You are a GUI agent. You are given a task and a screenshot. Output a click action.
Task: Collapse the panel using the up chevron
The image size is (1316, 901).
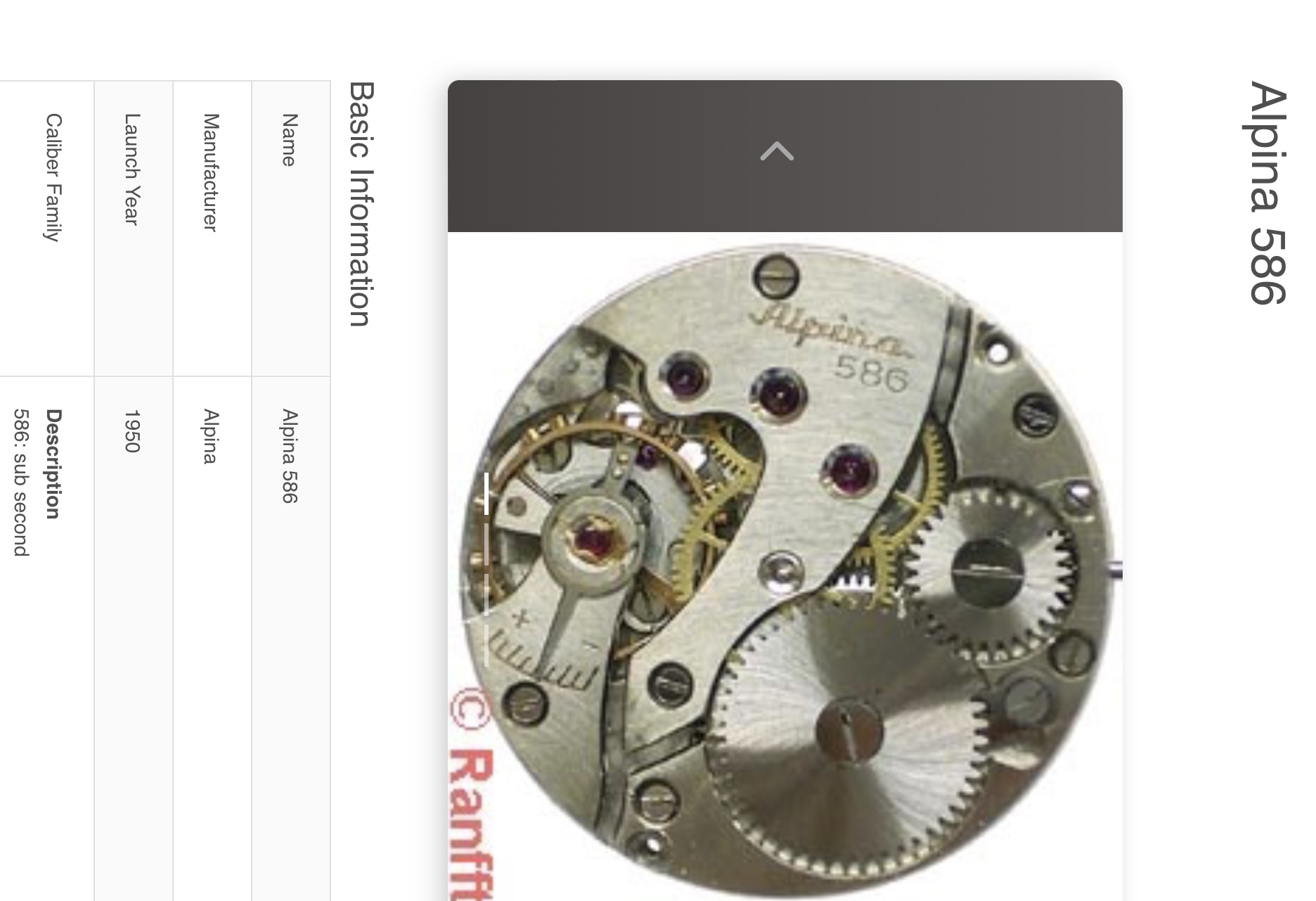coord(777,151)
